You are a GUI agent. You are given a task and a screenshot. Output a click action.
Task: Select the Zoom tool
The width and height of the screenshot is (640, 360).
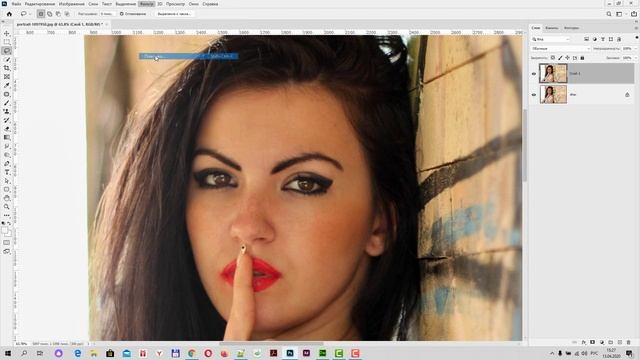[7, 207]
